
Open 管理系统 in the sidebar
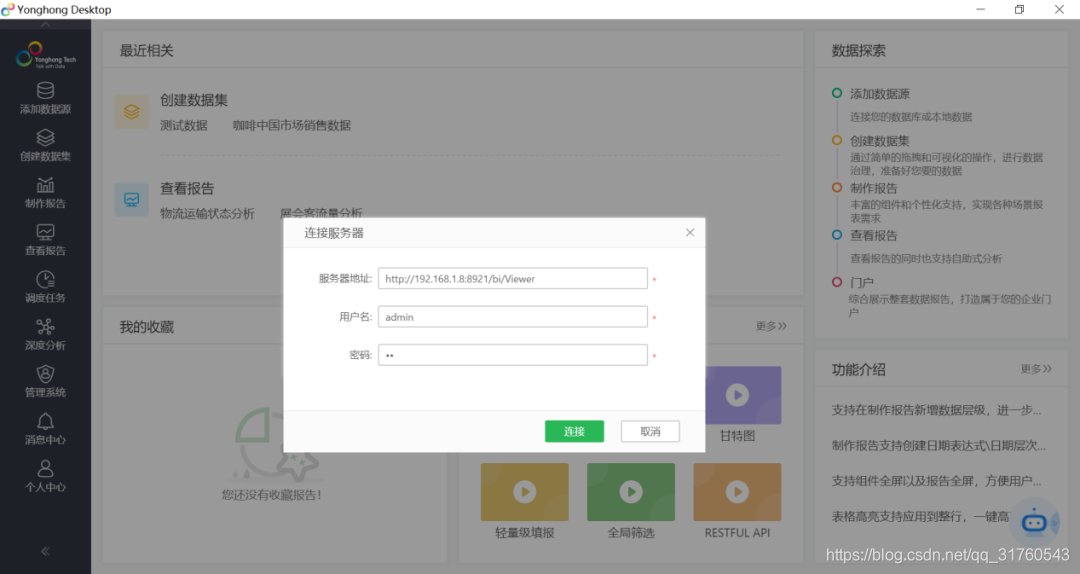coord(45,382)
